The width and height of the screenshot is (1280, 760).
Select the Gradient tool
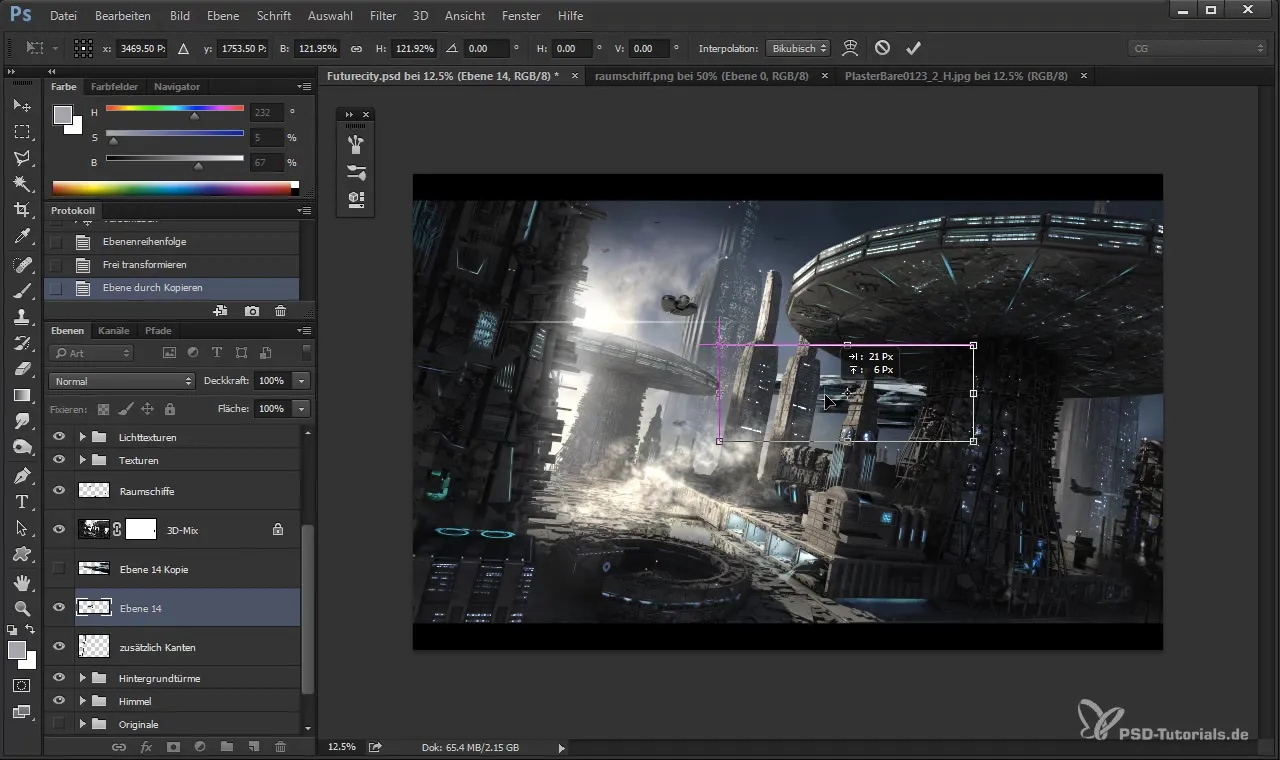[x=22, y=396]
